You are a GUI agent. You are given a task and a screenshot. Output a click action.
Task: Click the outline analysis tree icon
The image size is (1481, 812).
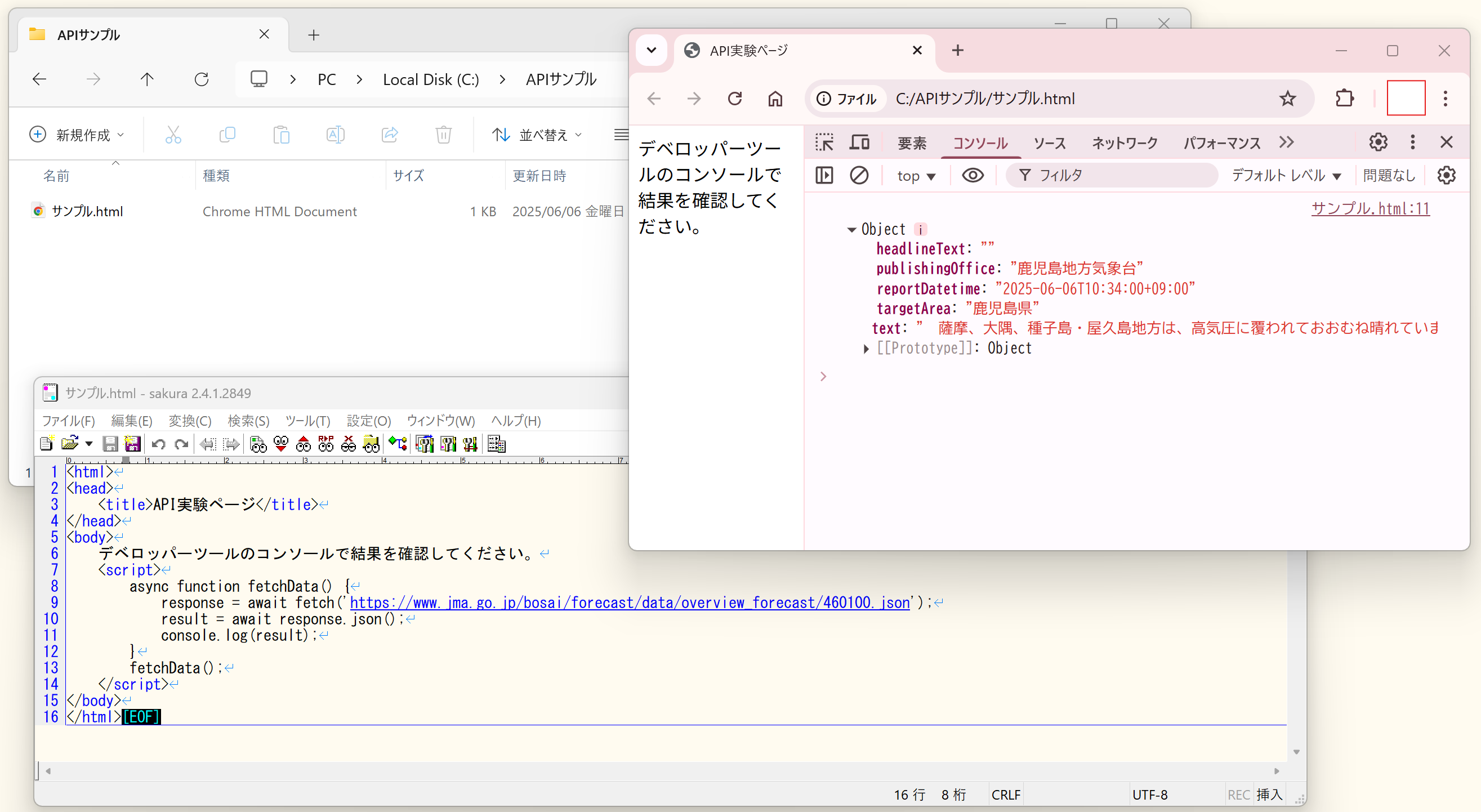[397, 443]
